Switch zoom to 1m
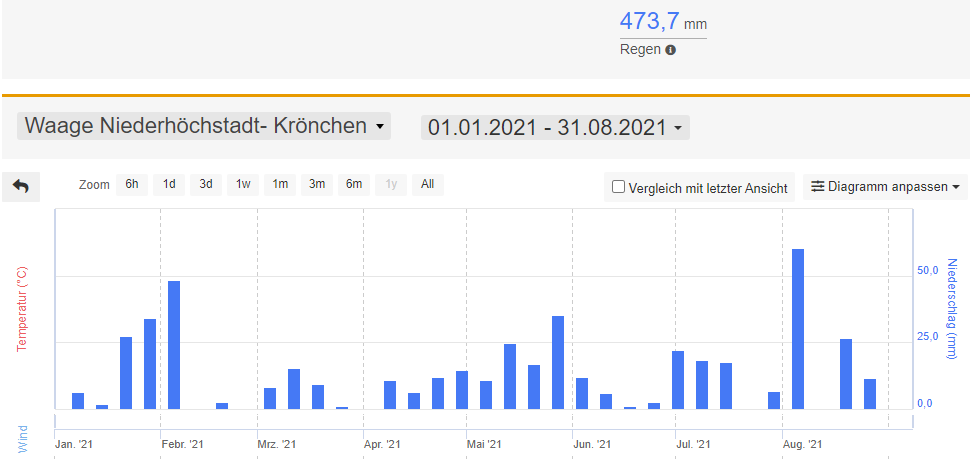 tap(280, 184)
